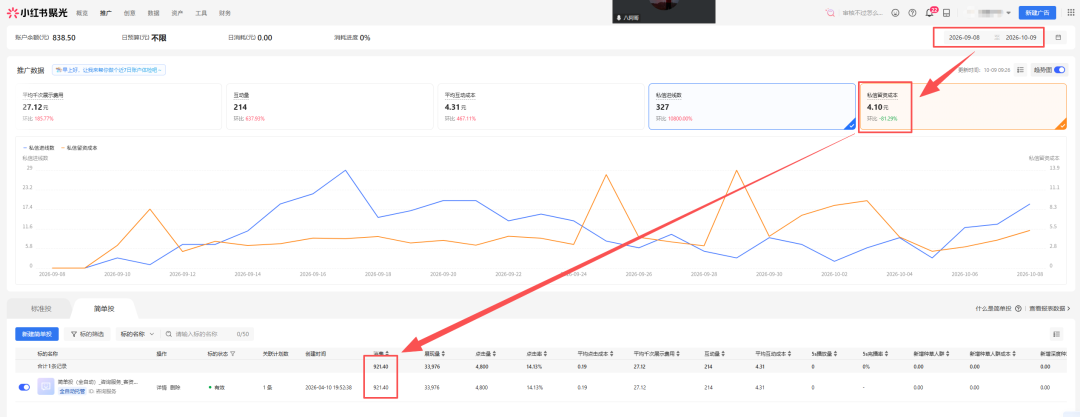Viewport: 1080px width, 417px height.
Task: Click the table column settings icon
Action: pos(1057,334)
